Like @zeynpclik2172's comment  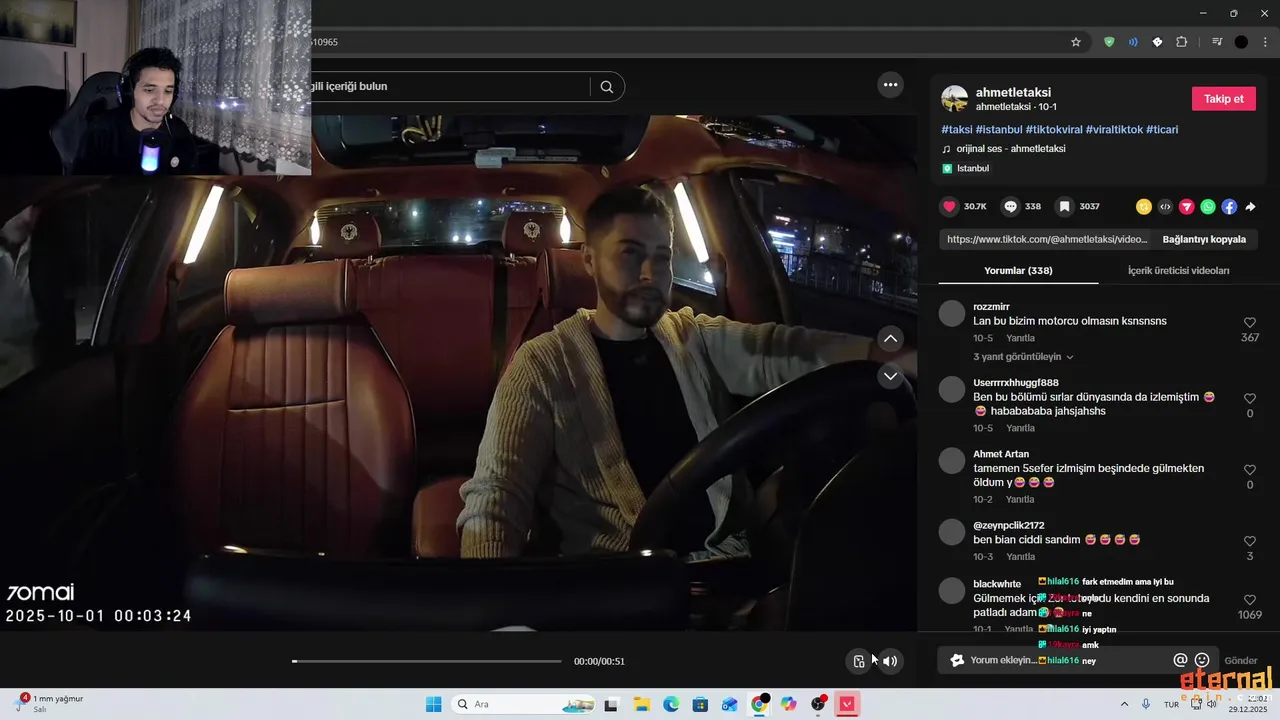[1250, 542]
